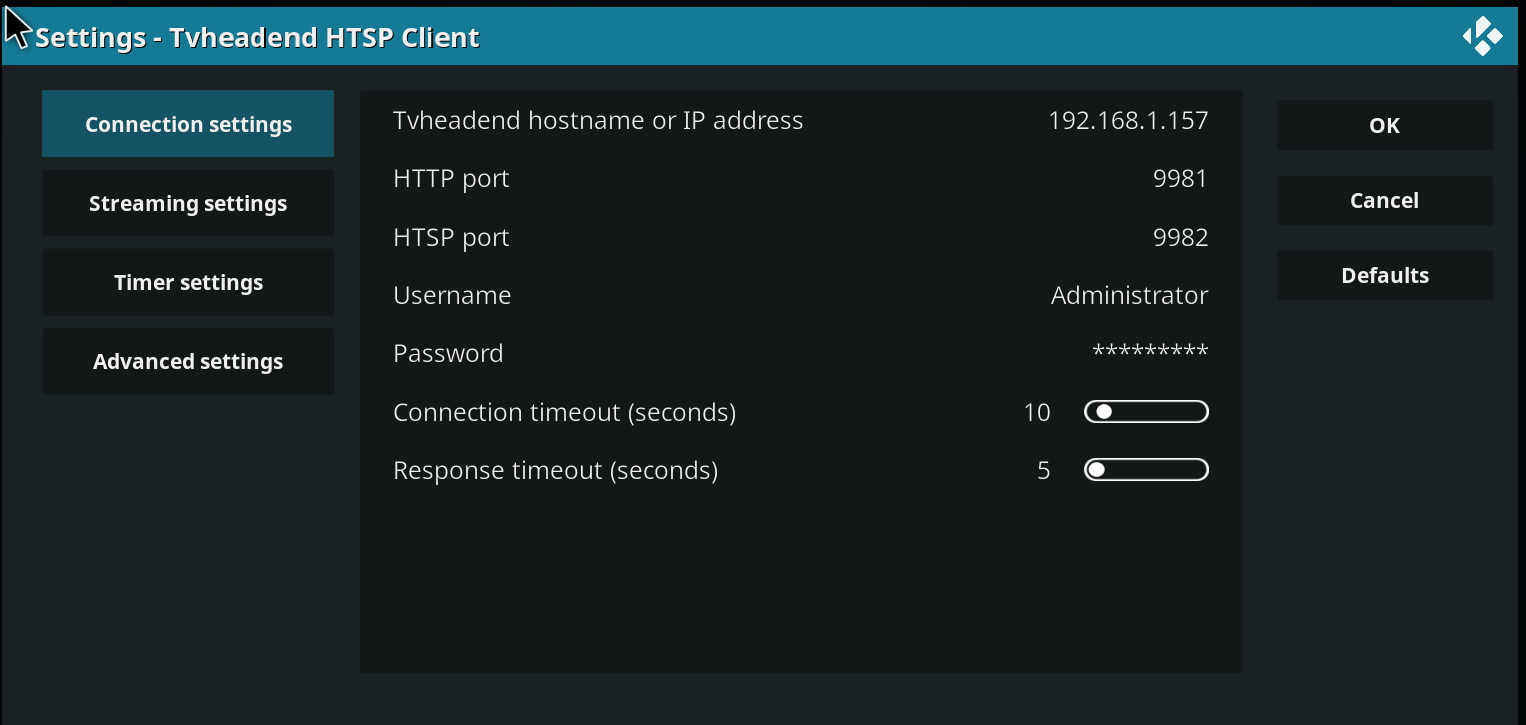Click the IP address value 192.168.1.157
Viewport: 1526px width, 725px height.
1128,121
